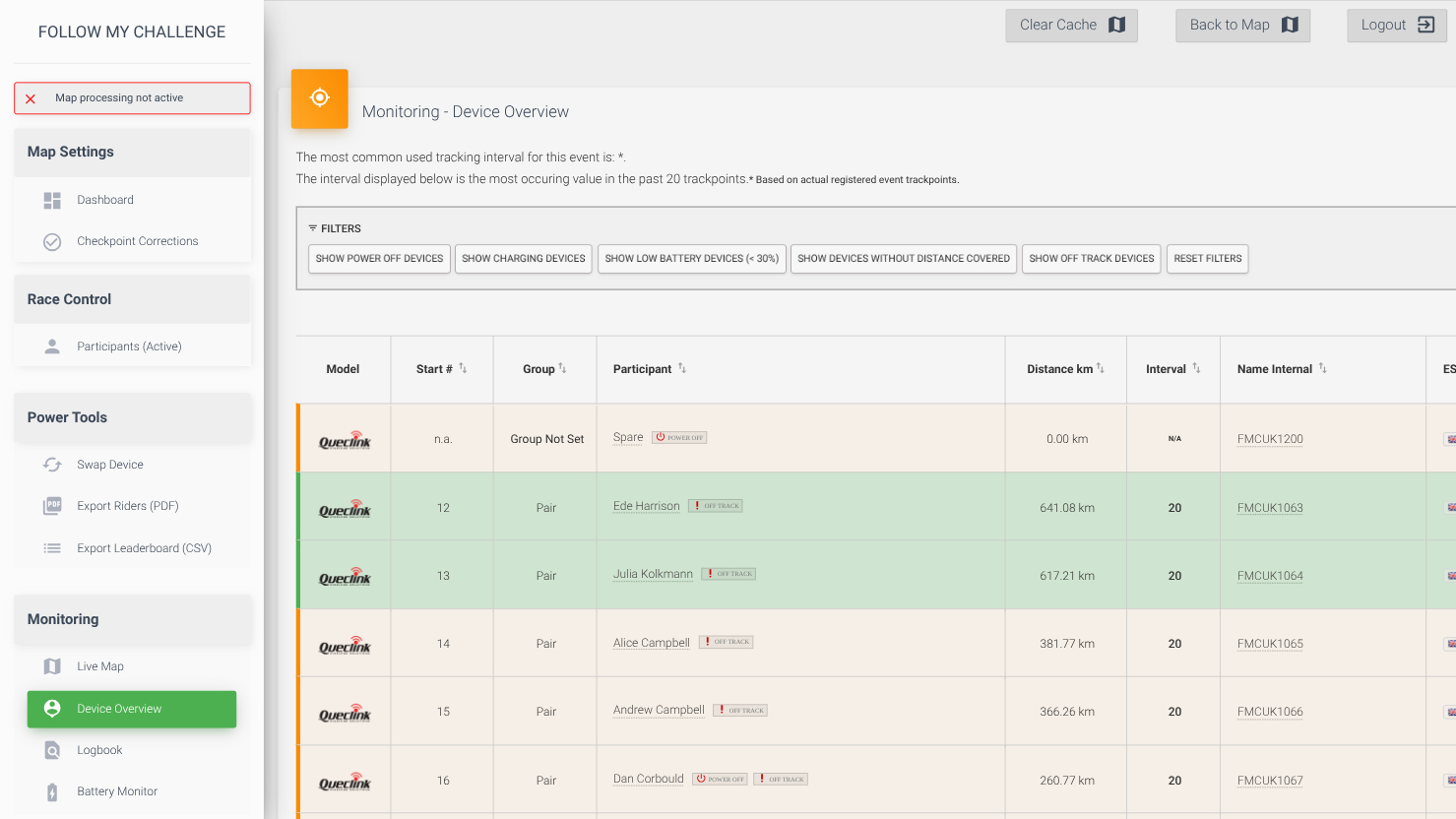The image size is (1456, 819).
Task: Sort table by Start # column
Action: click(x=463, y=368)
